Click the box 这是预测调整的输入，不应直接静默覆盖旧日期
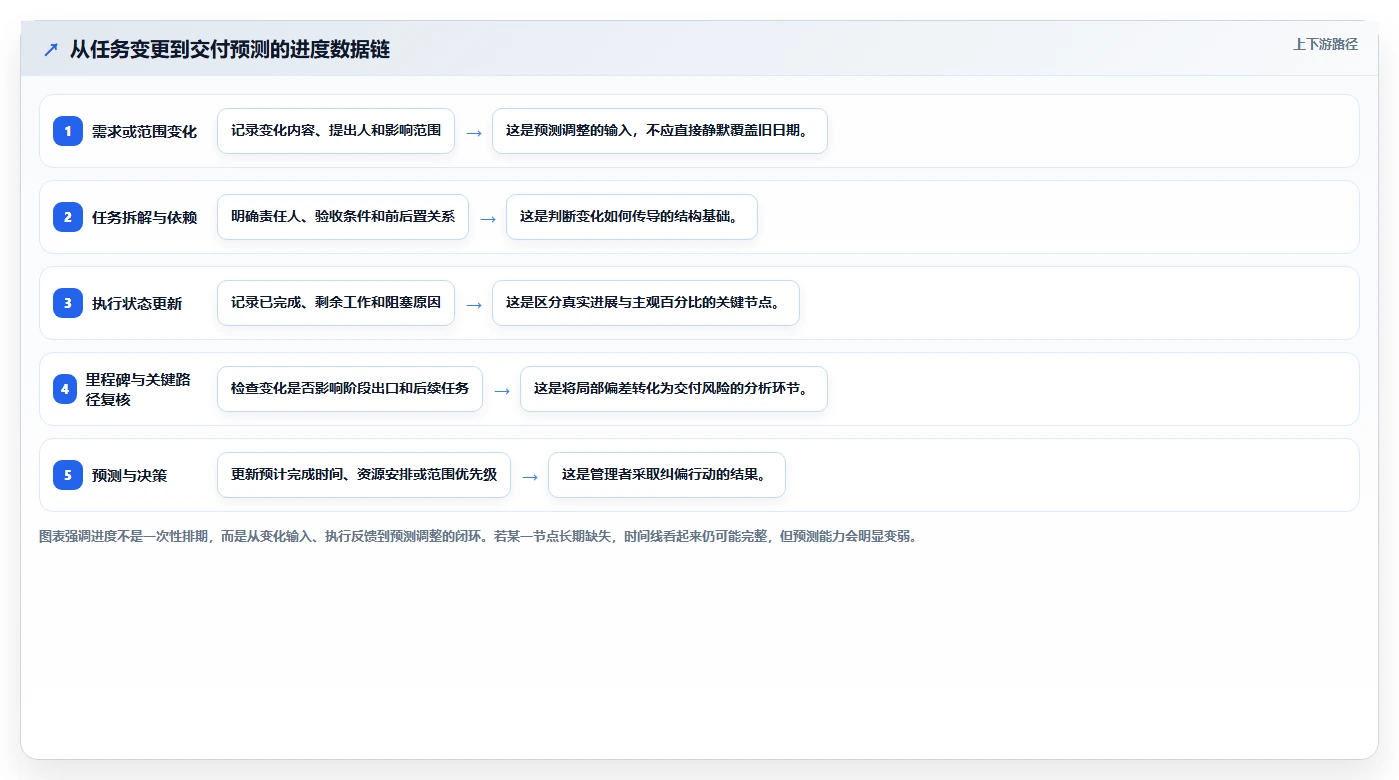 (660, 131)
